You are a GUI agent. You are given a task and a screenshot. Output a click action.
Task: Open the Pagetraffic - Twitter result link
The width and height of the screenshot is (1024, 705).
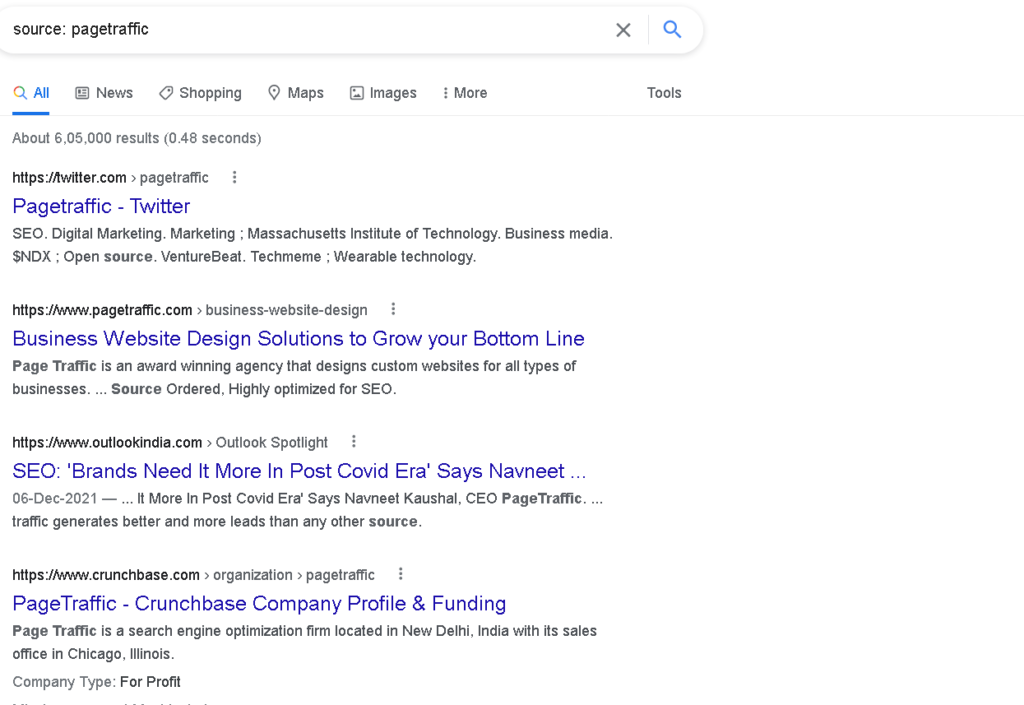coord(101,206)
